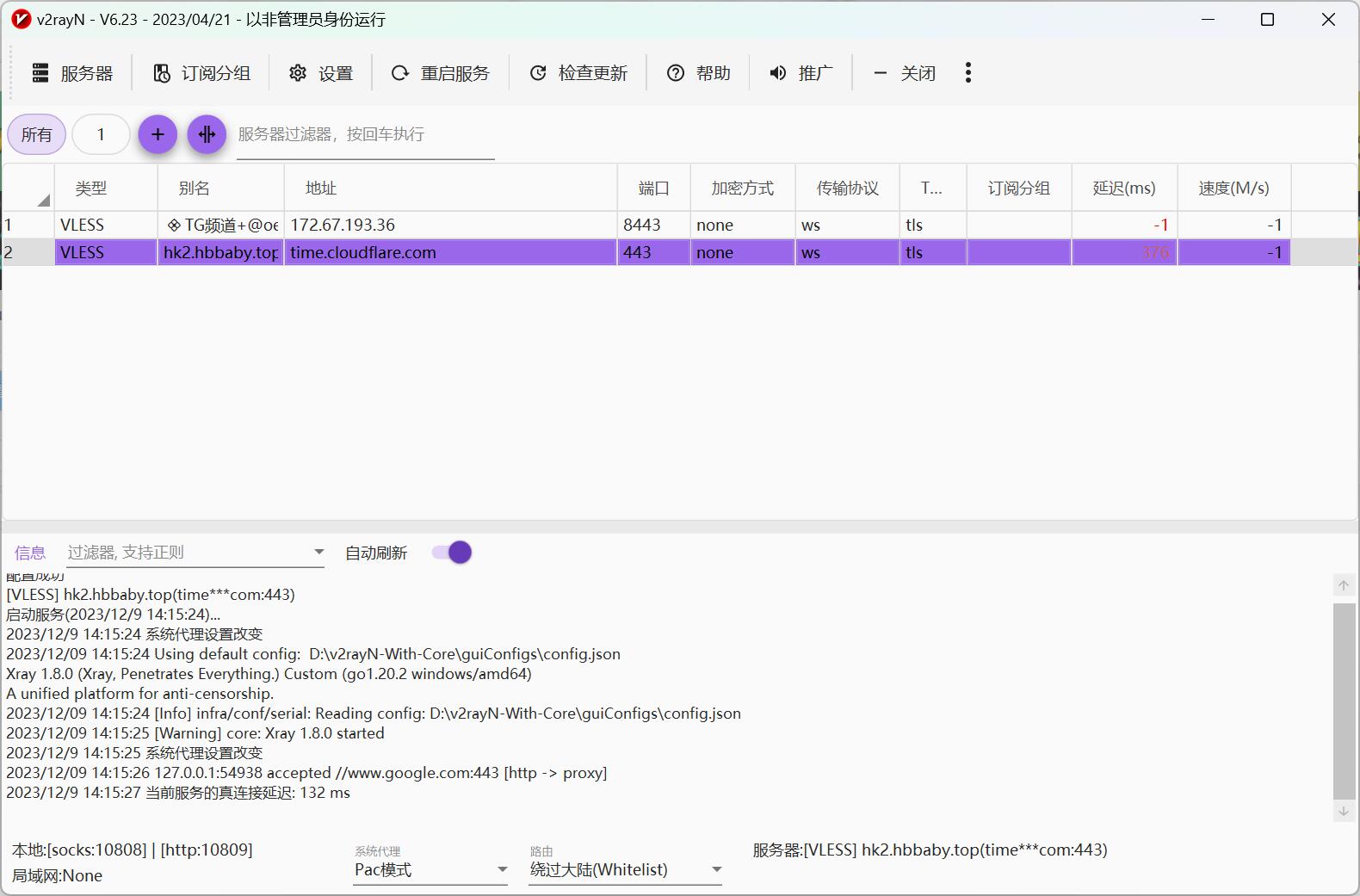Open the 设置 settings menu
The height and width of the screenshot is (896, 1360).
point(321,73)
